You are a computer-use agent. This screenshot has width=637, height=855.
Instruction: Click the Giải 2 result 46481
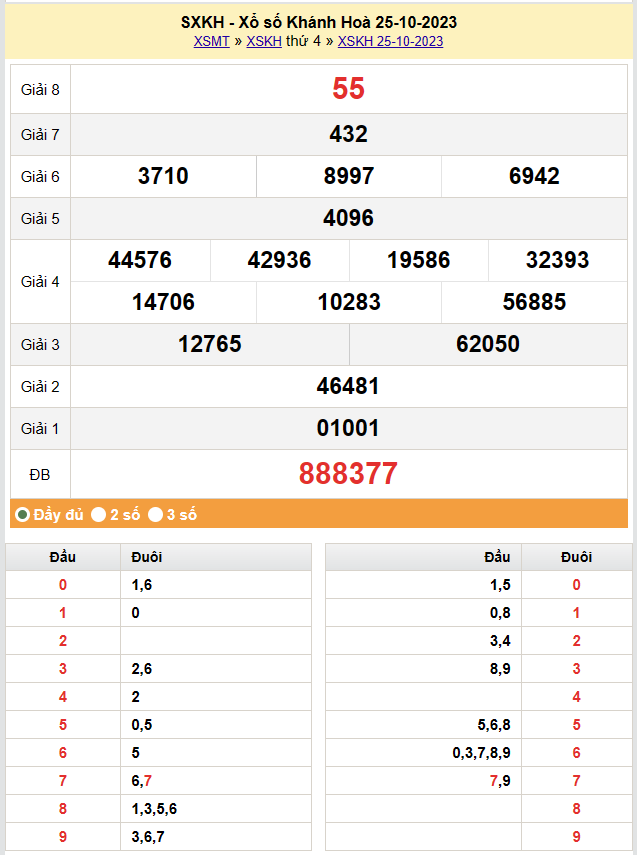click(x=348, y=386)
